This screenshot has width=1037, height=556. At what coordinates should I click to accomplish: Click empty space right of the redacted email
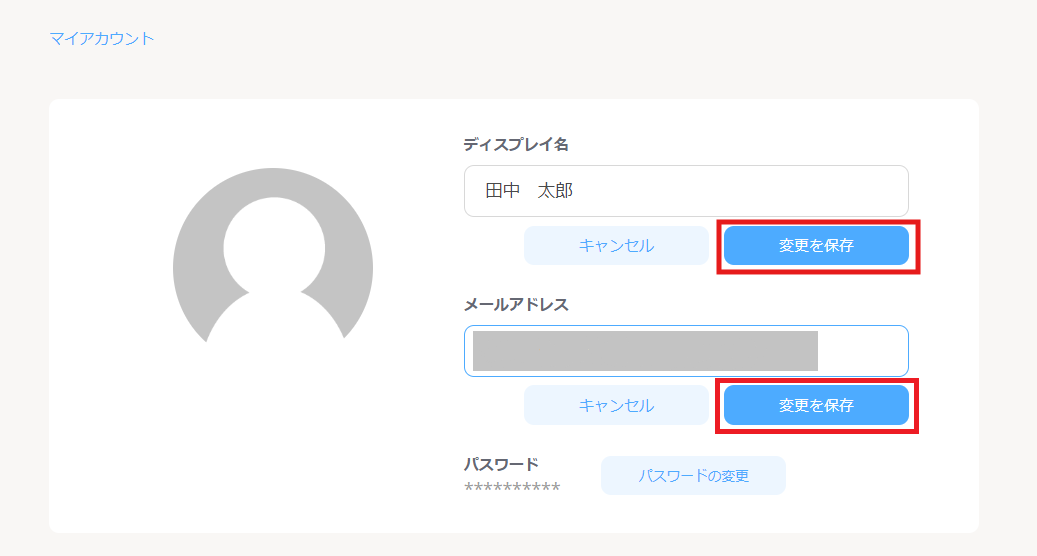862,351
